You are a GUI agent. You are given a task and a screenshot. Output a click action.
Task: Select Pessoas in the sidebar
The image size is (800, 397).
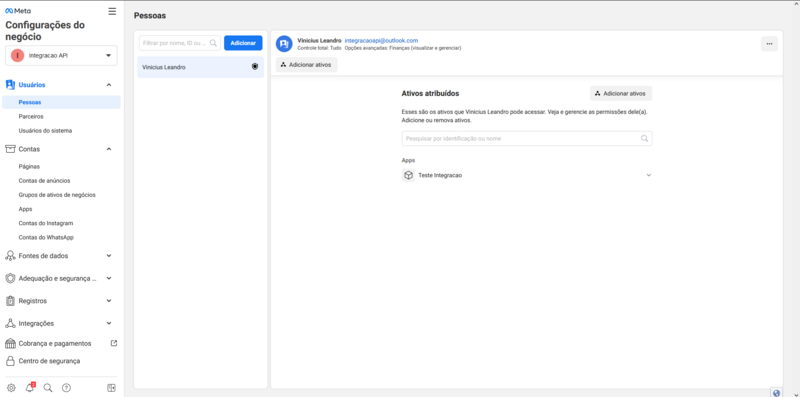point(61,102)
